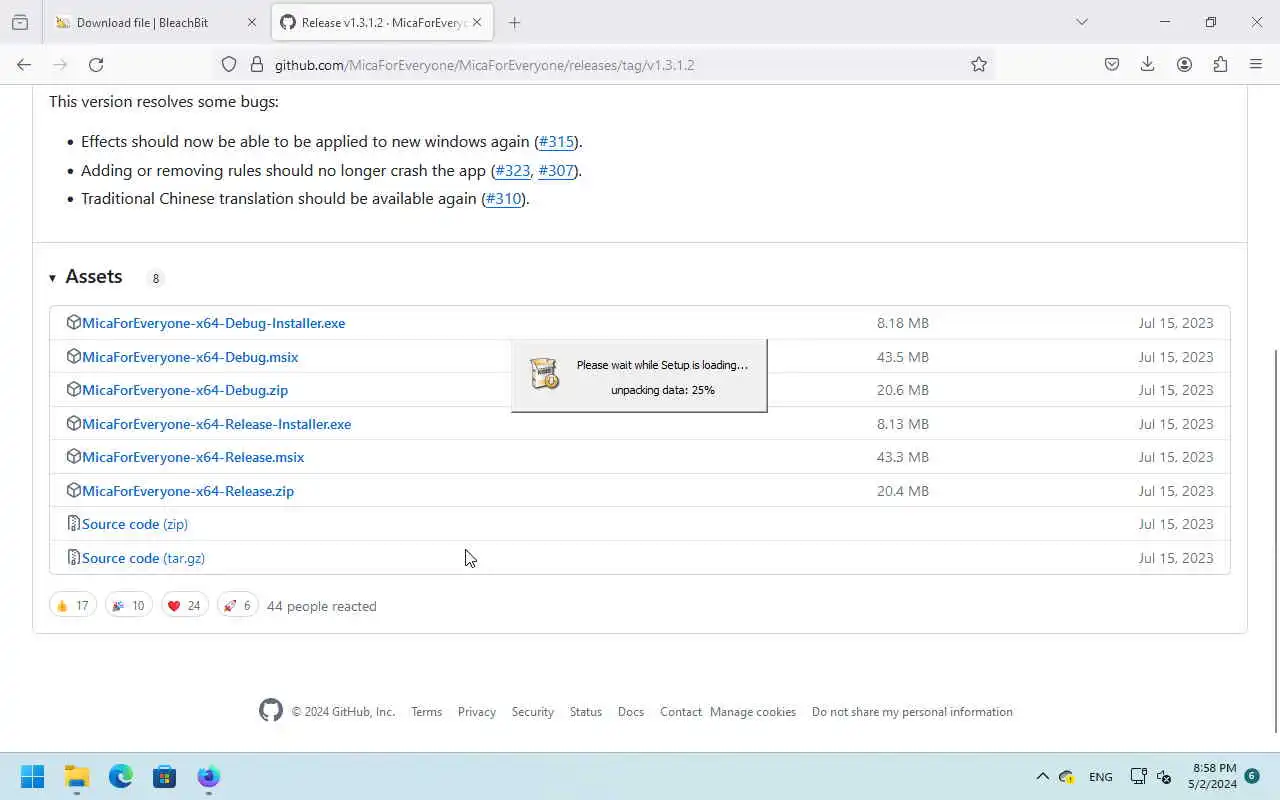The height and width of the screenshot is (800, 1280).
Task: Open Microsoft Store from taskbar
Action: 165,777
